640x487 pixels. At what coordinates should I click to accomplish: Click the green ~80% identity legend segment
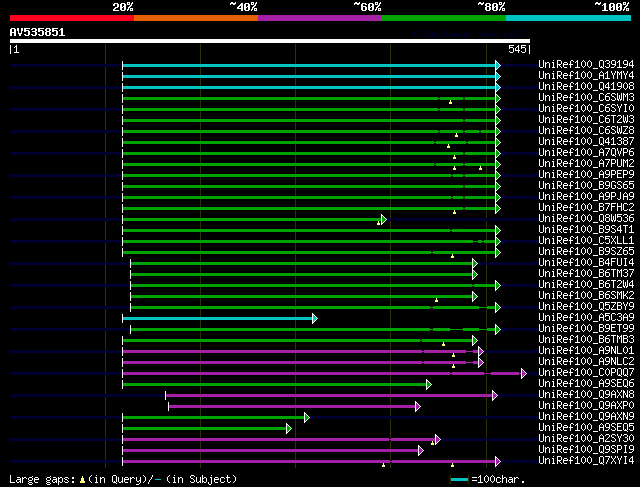point(444,18)
